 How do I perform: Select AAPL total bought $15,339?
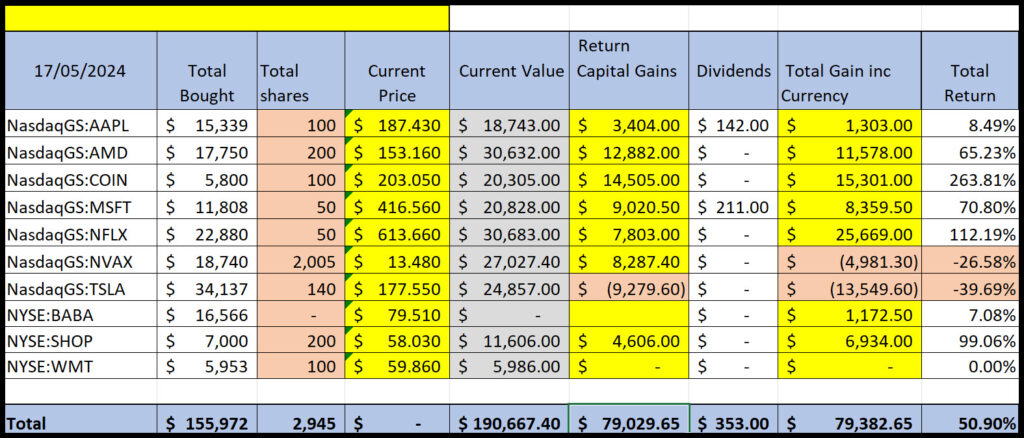pyautogui.click(x=207, y=123)
